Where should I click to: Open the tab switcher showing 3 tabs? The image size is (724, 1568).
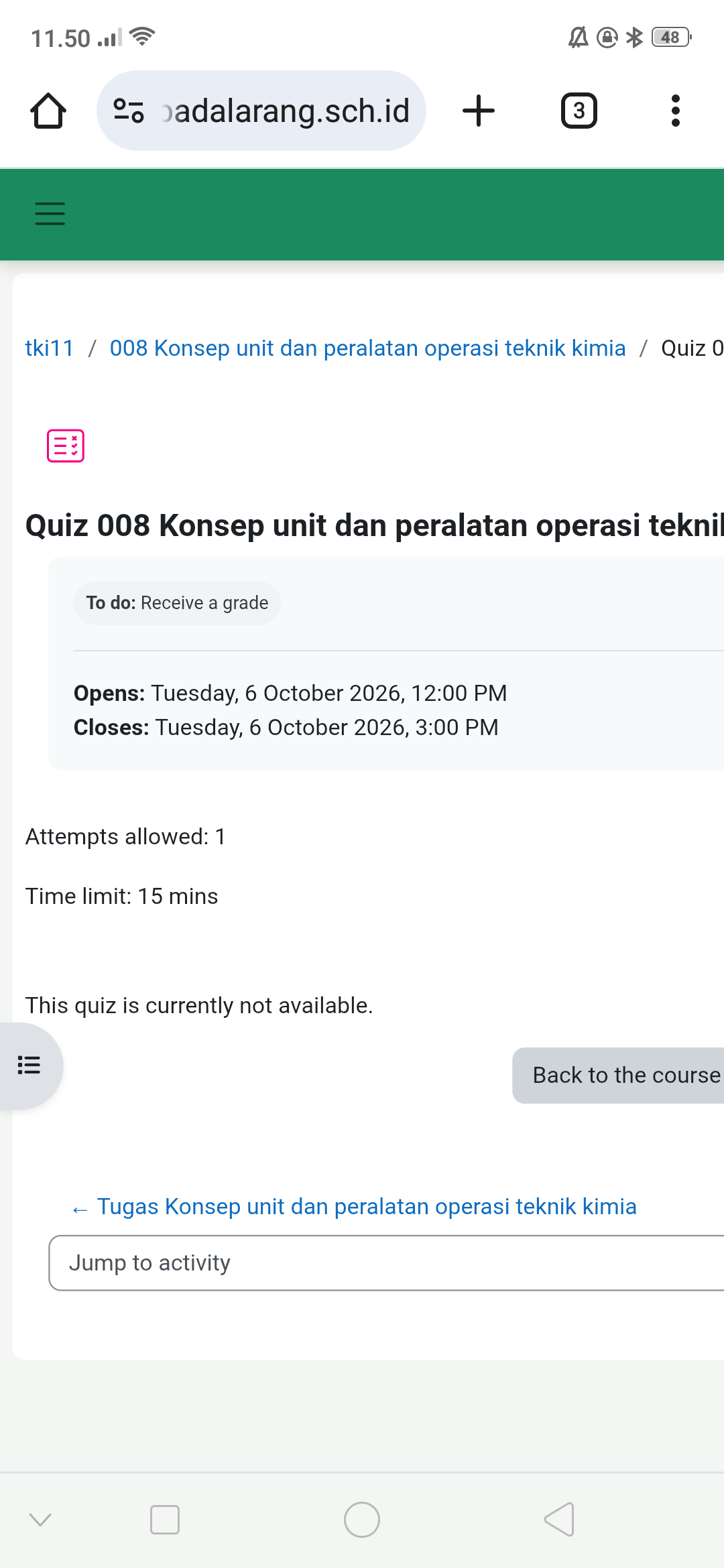tap(579, 111)
